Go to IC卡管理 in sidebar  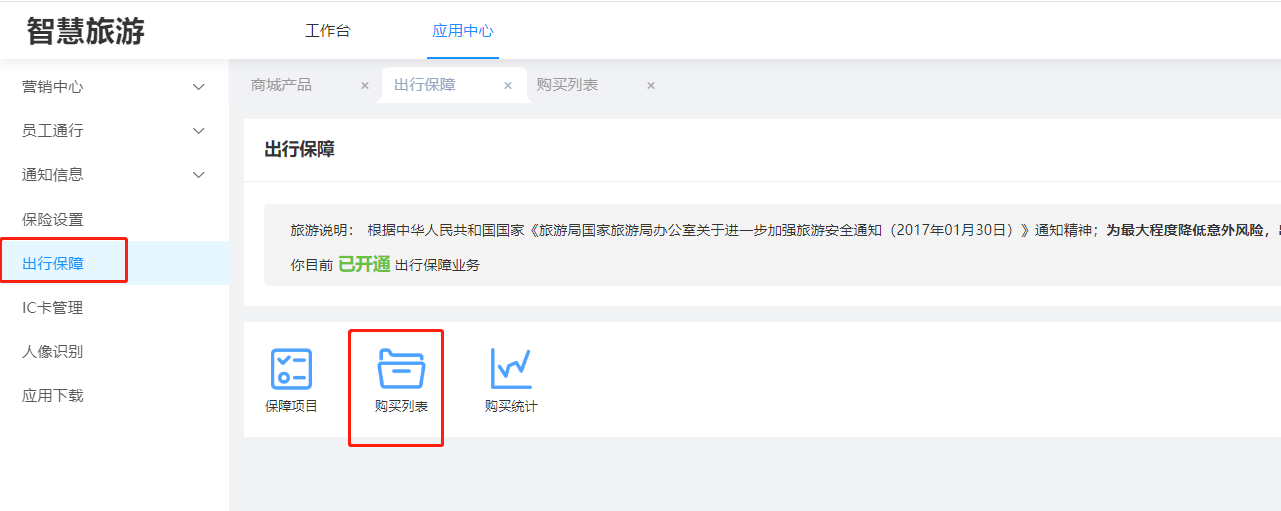53,308
